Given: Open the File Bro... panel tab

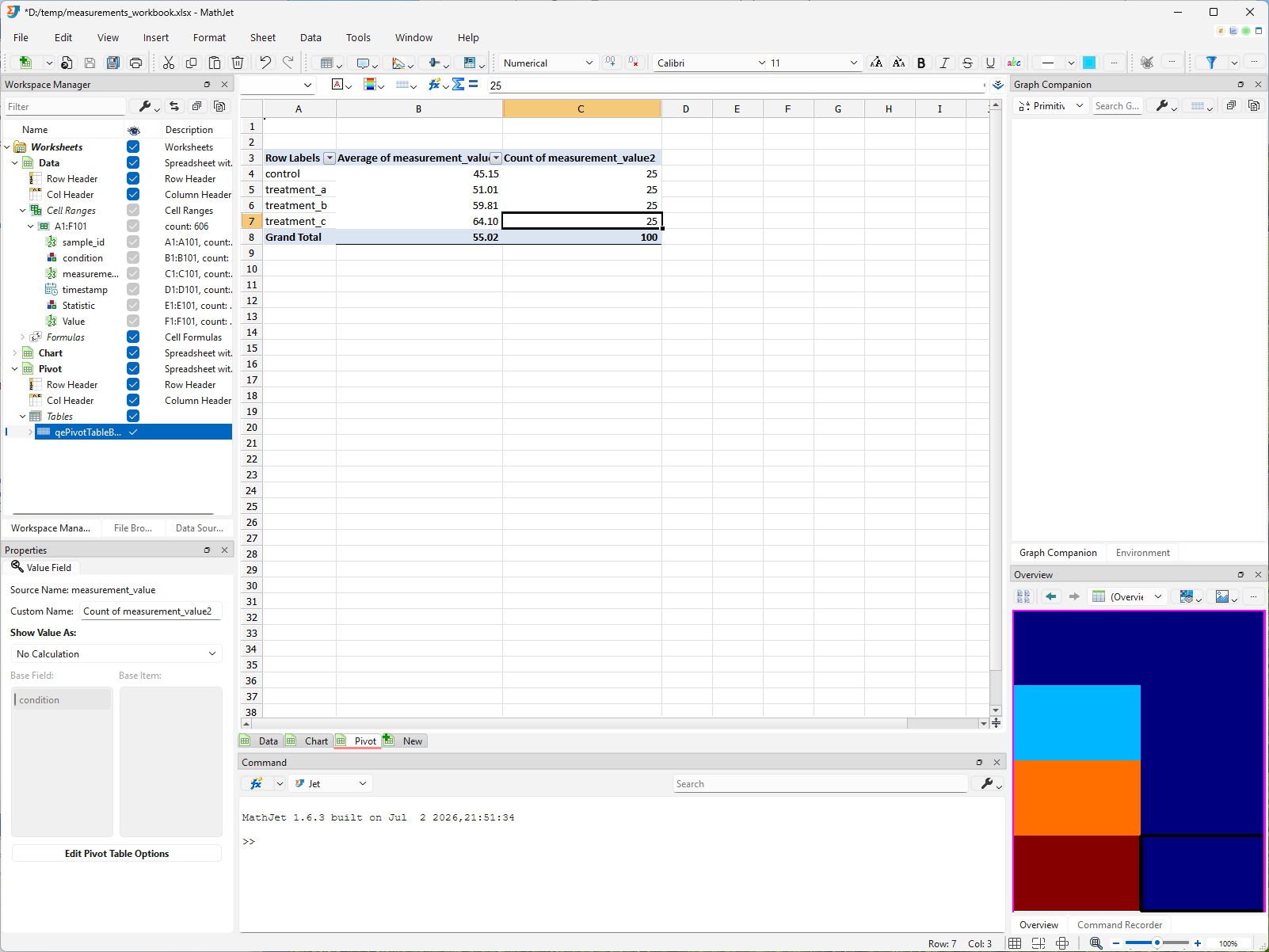Looking at the screenshot, I should [x=133, y=527].
